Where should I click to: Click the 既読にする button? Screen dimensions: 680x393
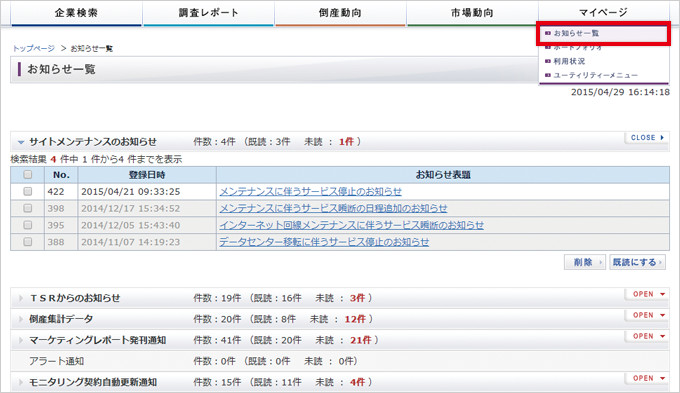click(x=637, y=262)
